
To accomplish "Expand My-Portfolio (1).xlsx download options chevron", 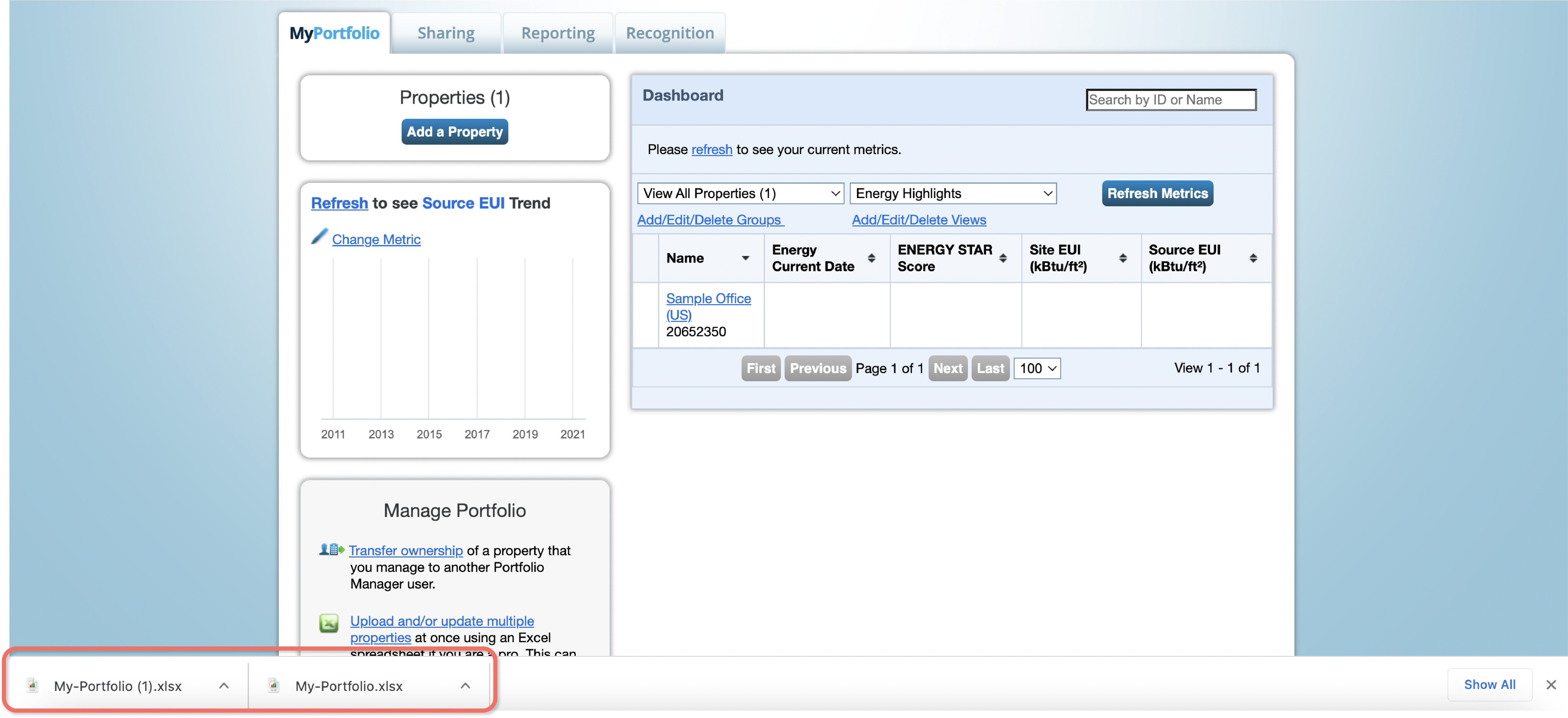I will tap(224, 686).
